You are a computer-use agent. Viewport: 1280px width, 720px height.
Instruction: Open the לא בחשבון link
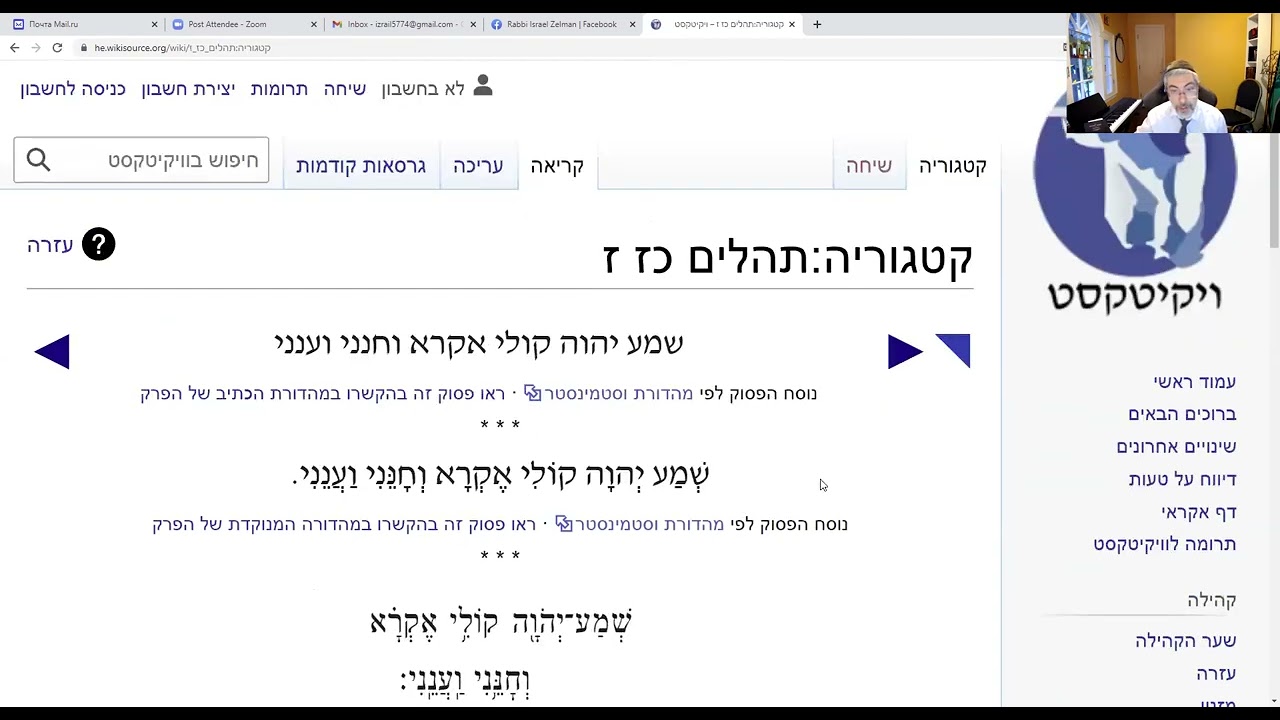423,89
